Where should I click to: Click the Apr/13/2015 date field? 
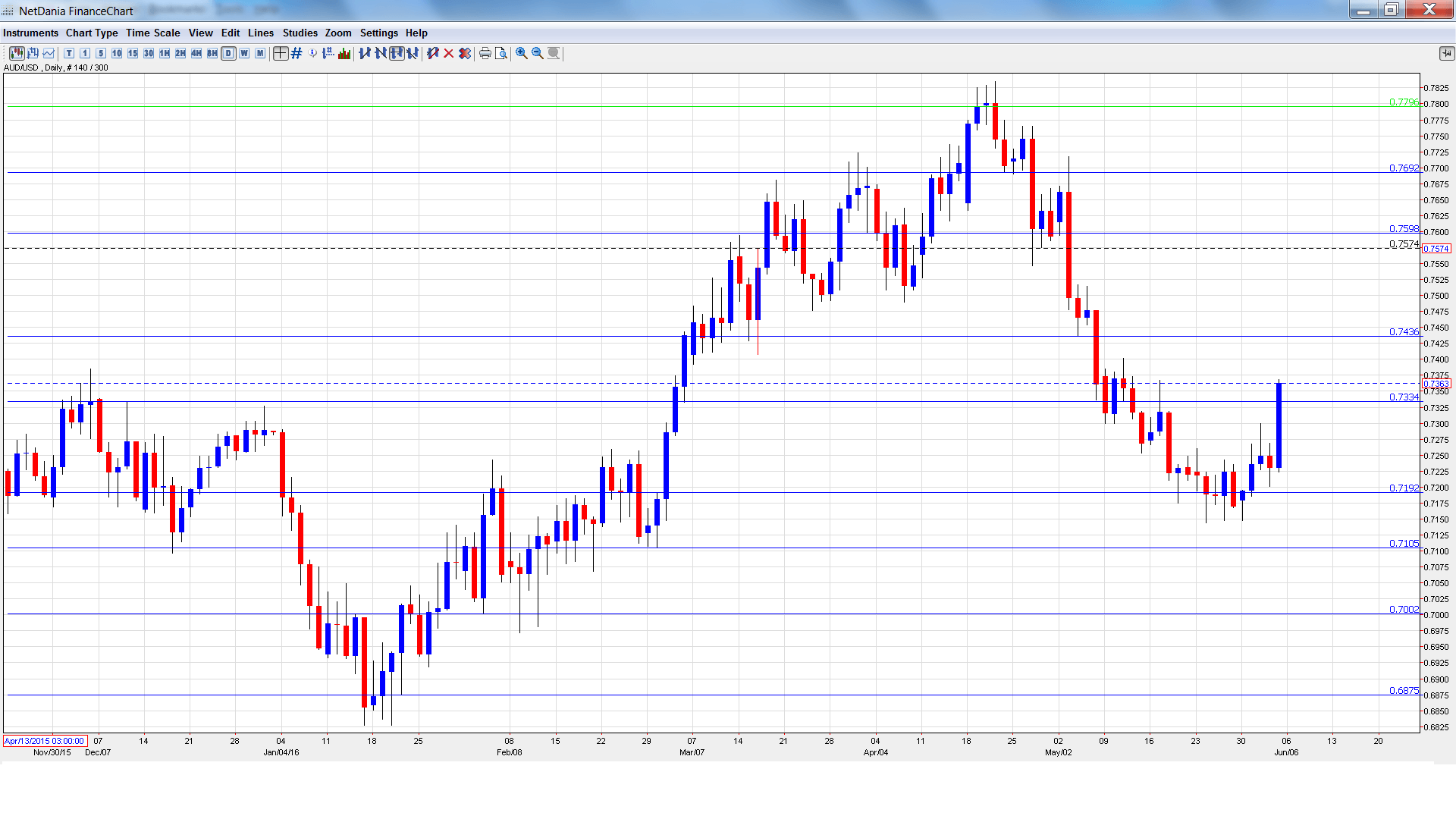pos(45,741)
